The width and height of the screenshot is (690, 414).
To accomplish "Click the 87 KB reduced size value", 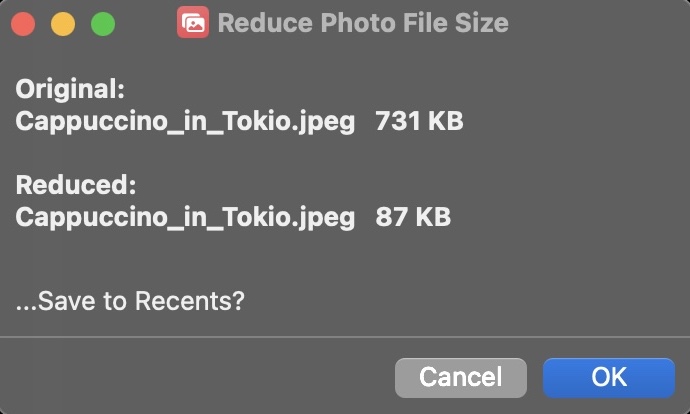I will tap(413, 217).
